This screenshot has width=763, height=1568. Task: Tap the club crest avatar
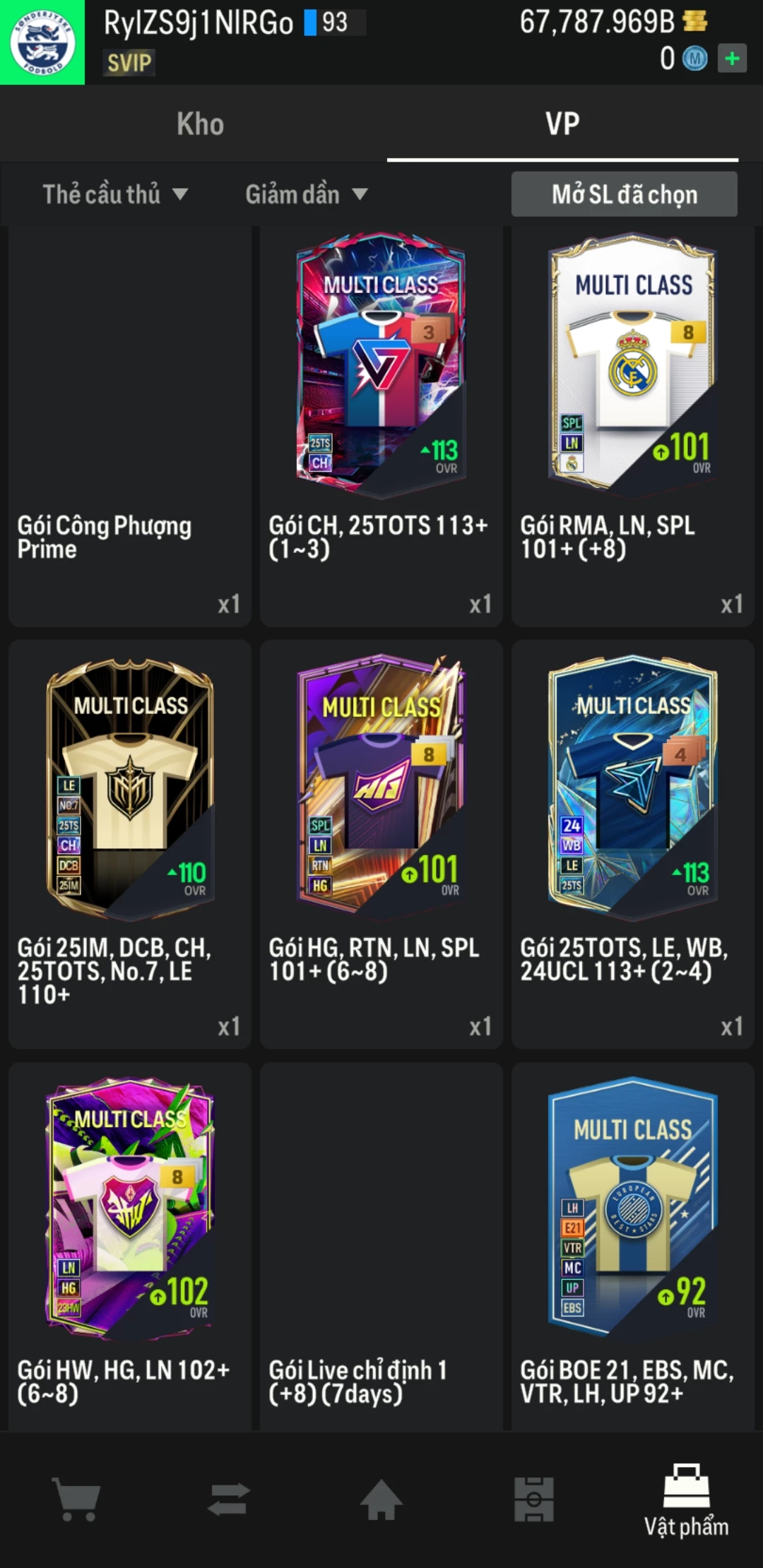pyautogui.click(x=42, y=42)
